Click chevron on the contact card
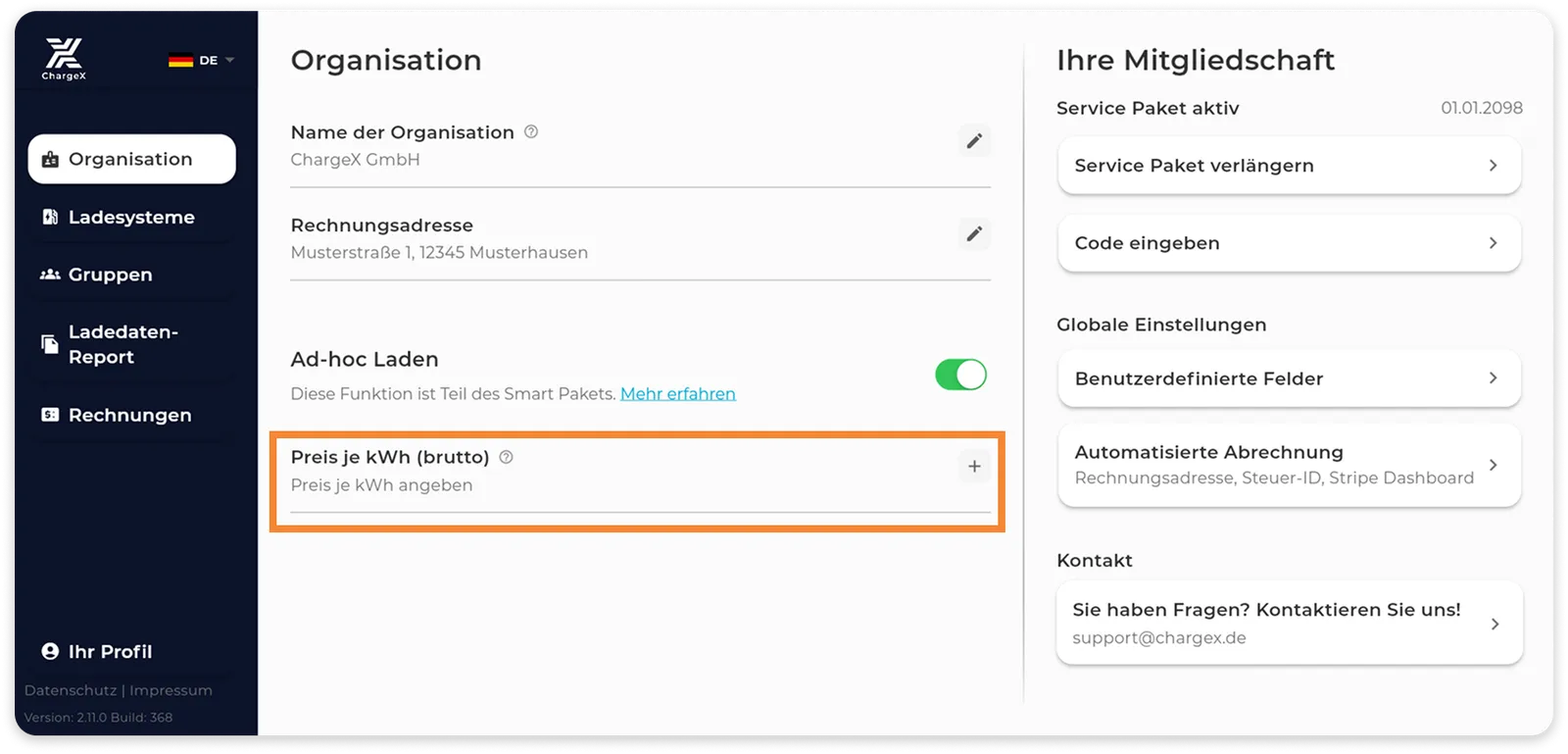 (x=1494, y=624)
